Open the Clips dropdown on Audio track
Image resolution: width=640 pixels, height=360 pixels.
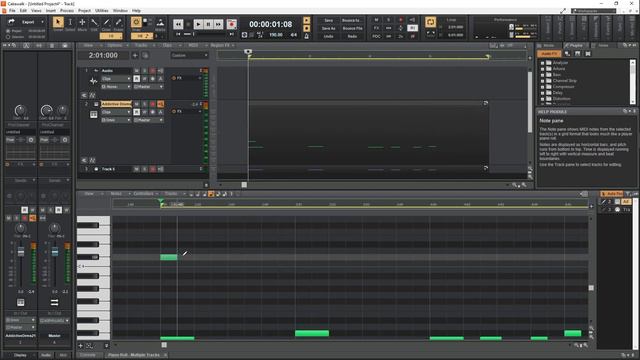coord(116,79)
